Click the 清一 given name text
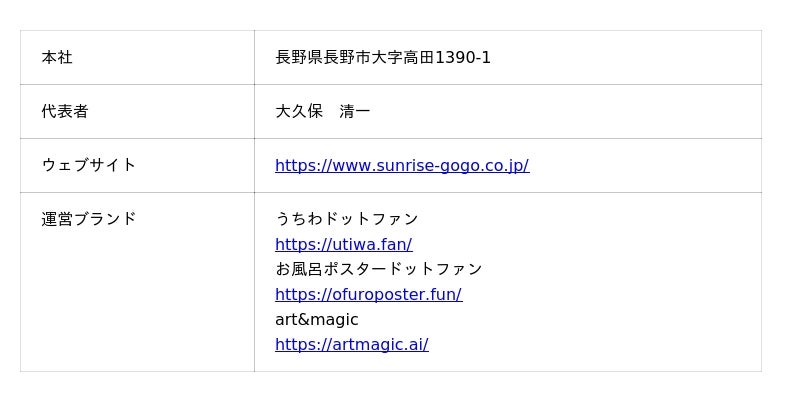Viewport: 800px width, 402px height. pyautogui.click(x=355, y=112)
